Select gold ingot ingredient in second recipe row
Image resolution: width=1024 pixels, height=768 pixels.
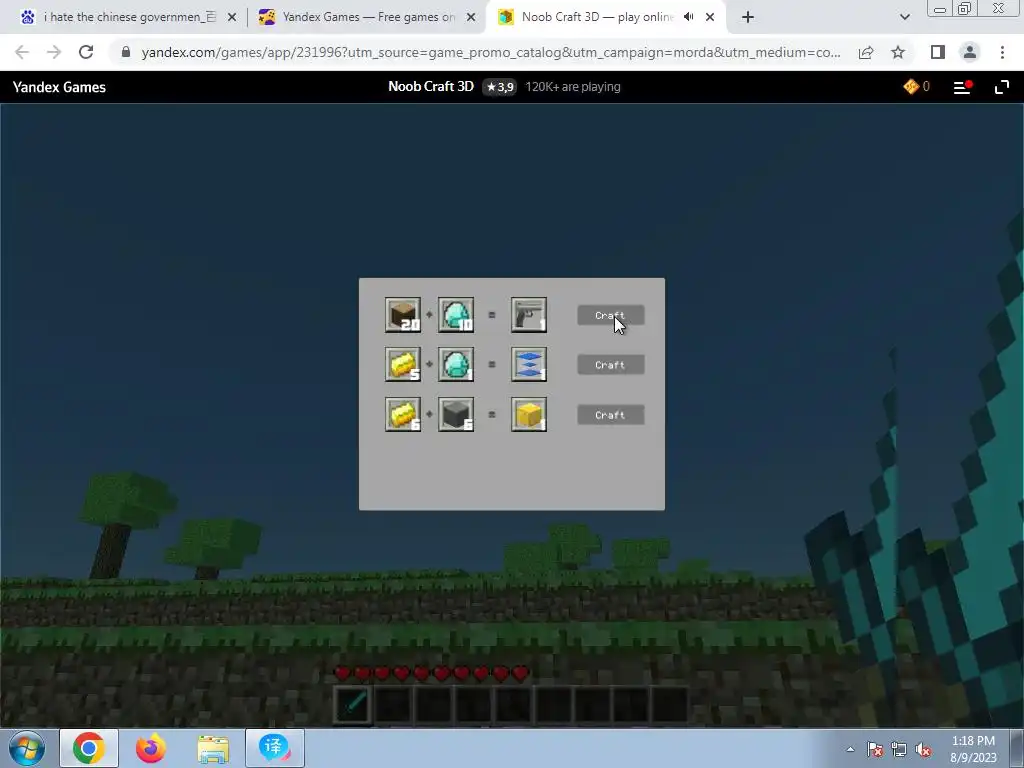[x=403, y=364]
